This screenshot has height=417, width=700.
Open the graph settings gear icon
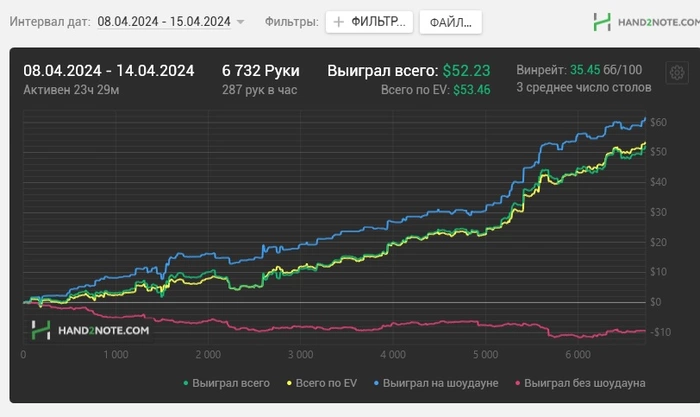(677, 72)
